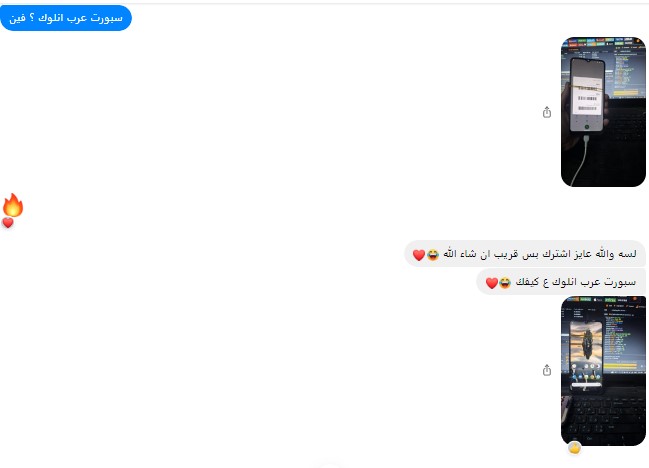Open the heart reaction under the fire emoji

(x=8, y=223)
